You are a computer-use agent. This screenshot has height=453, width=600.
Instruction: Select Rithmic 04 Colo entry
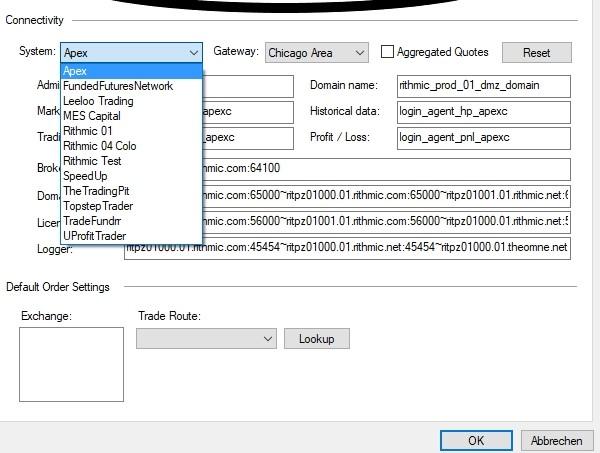tap(131, 146)
